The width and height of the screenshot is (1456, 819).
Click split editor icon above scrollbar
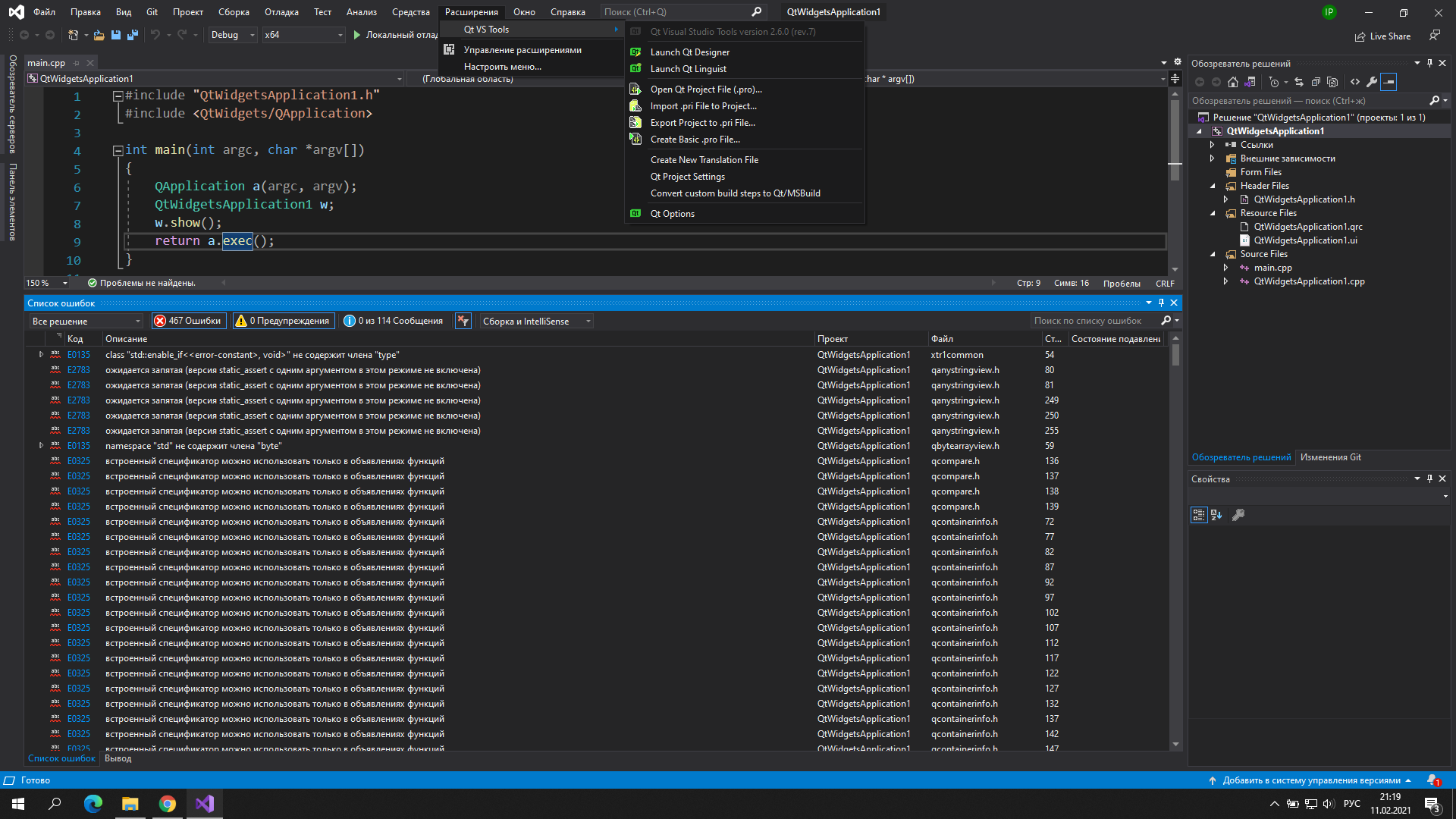click(x=1175, y=79)
